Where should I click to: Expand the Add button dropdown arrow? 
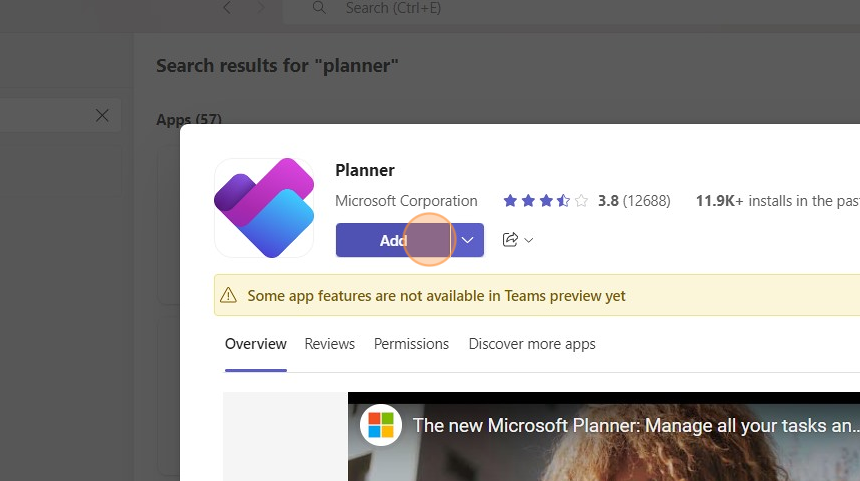click(467, 240)
